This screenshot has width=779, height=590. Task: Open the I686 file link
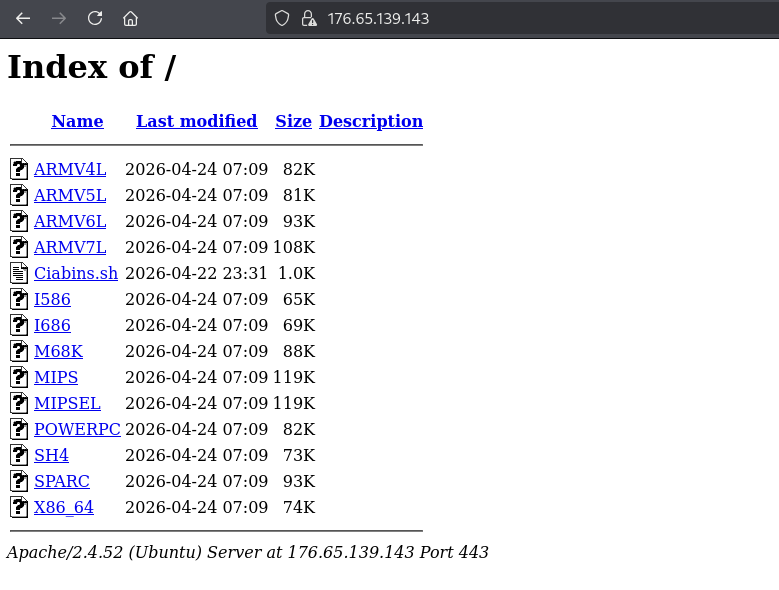point(52,325)
